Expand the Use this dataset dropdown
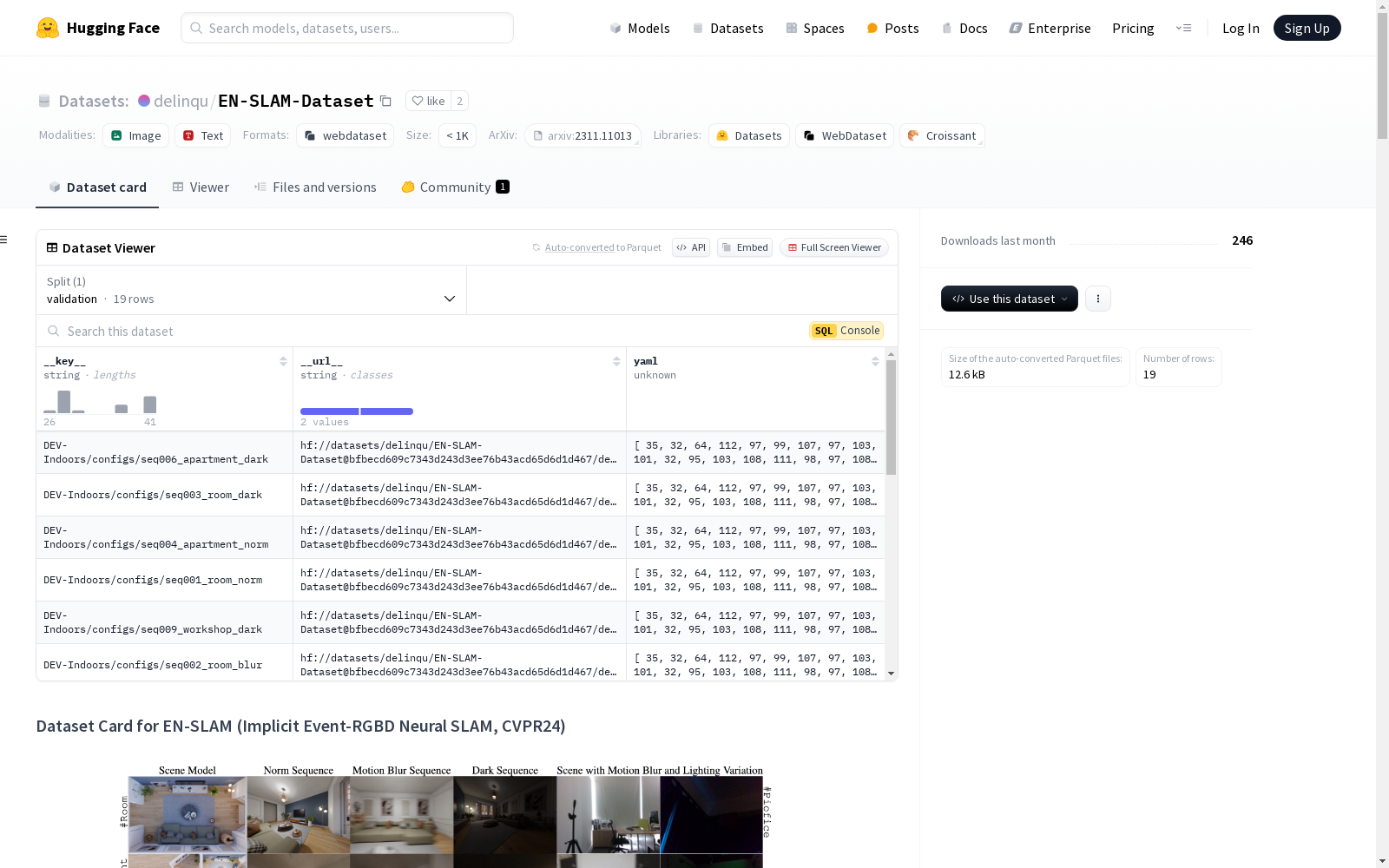Viewport: 1389px width, 868px height. (x=1010, y=299)
